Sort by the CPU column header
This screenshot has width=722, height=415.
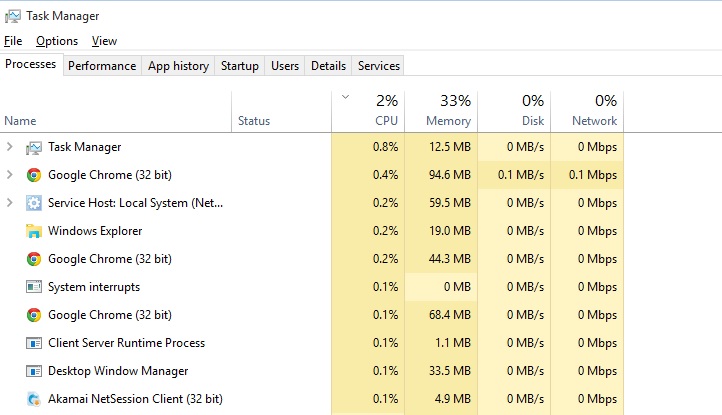coord(368,112)
